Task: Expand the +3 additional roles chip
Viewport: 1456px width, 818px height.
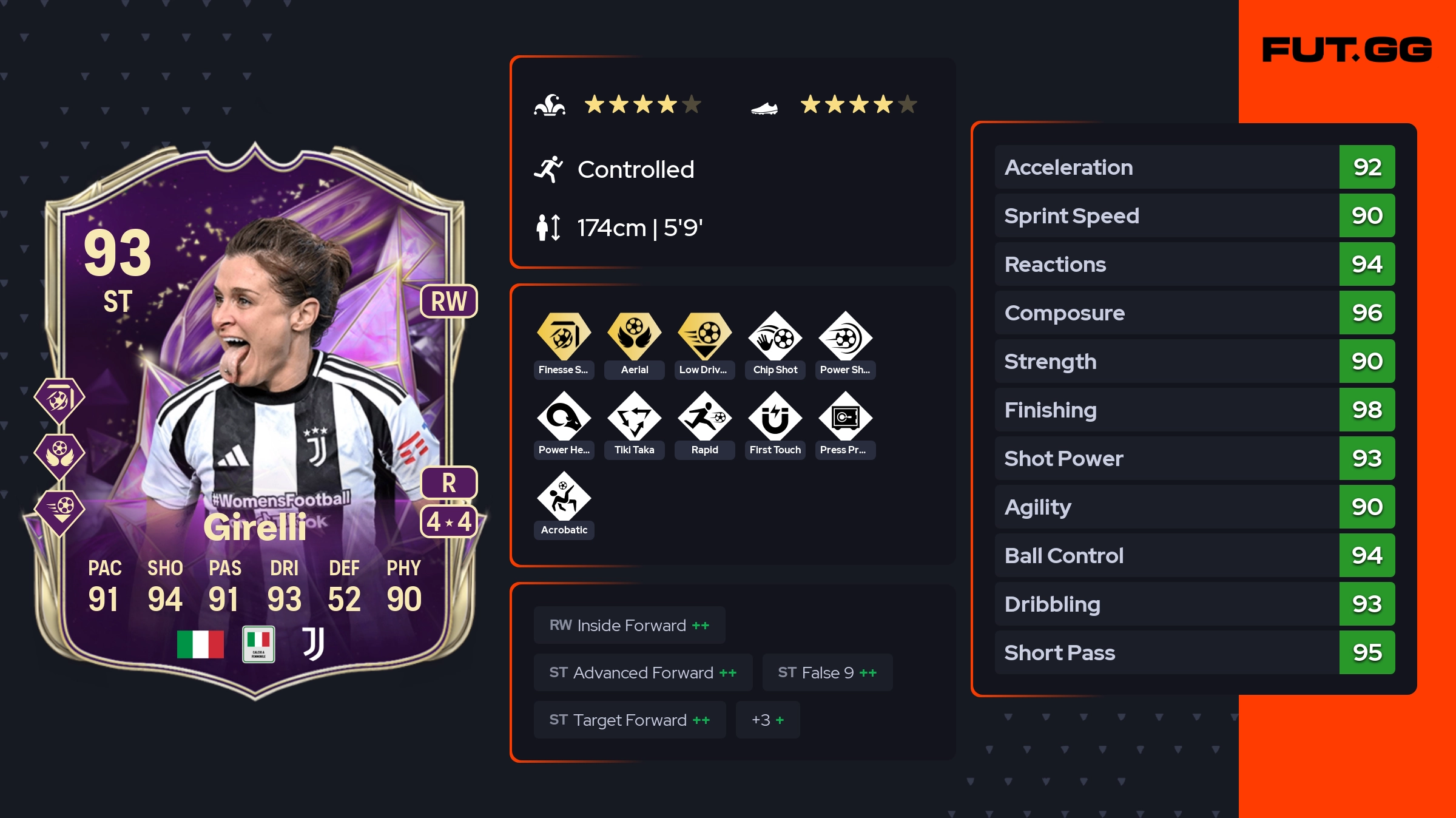Action: [768, 720]
